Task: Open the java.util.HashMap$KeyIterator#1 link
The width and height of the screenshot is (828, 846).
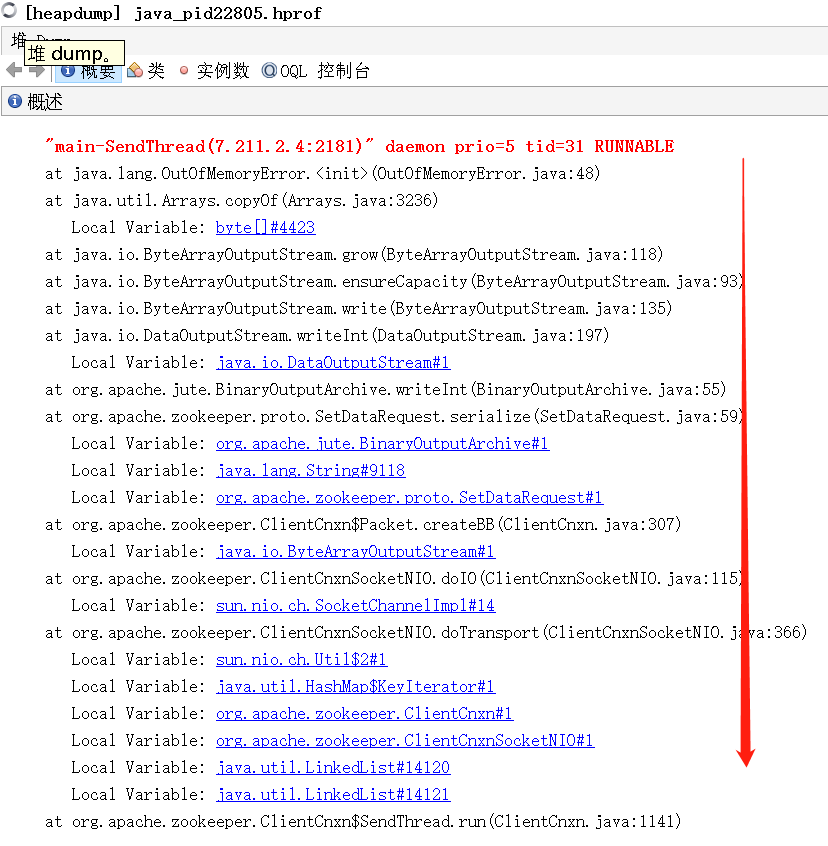Action: (x=355, y=686)
